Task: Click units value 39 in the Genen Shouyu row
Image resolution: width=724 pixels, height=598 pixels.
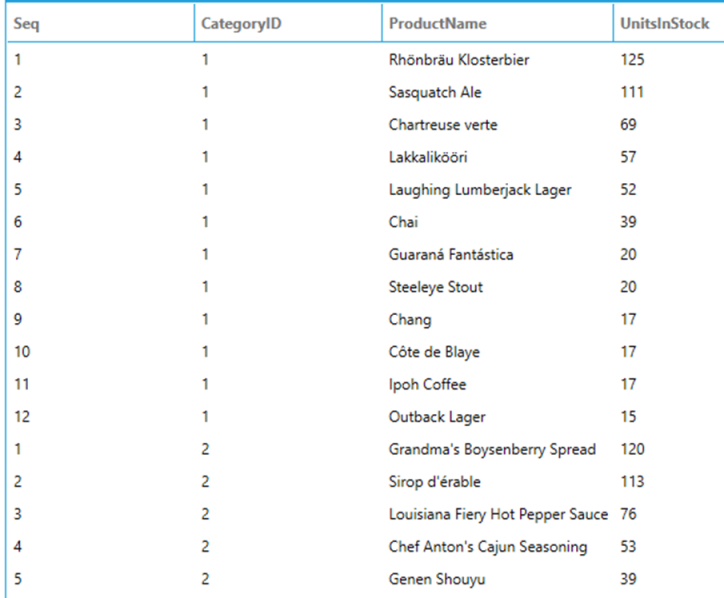Action: pyautogui.click(x=628, y=579)
